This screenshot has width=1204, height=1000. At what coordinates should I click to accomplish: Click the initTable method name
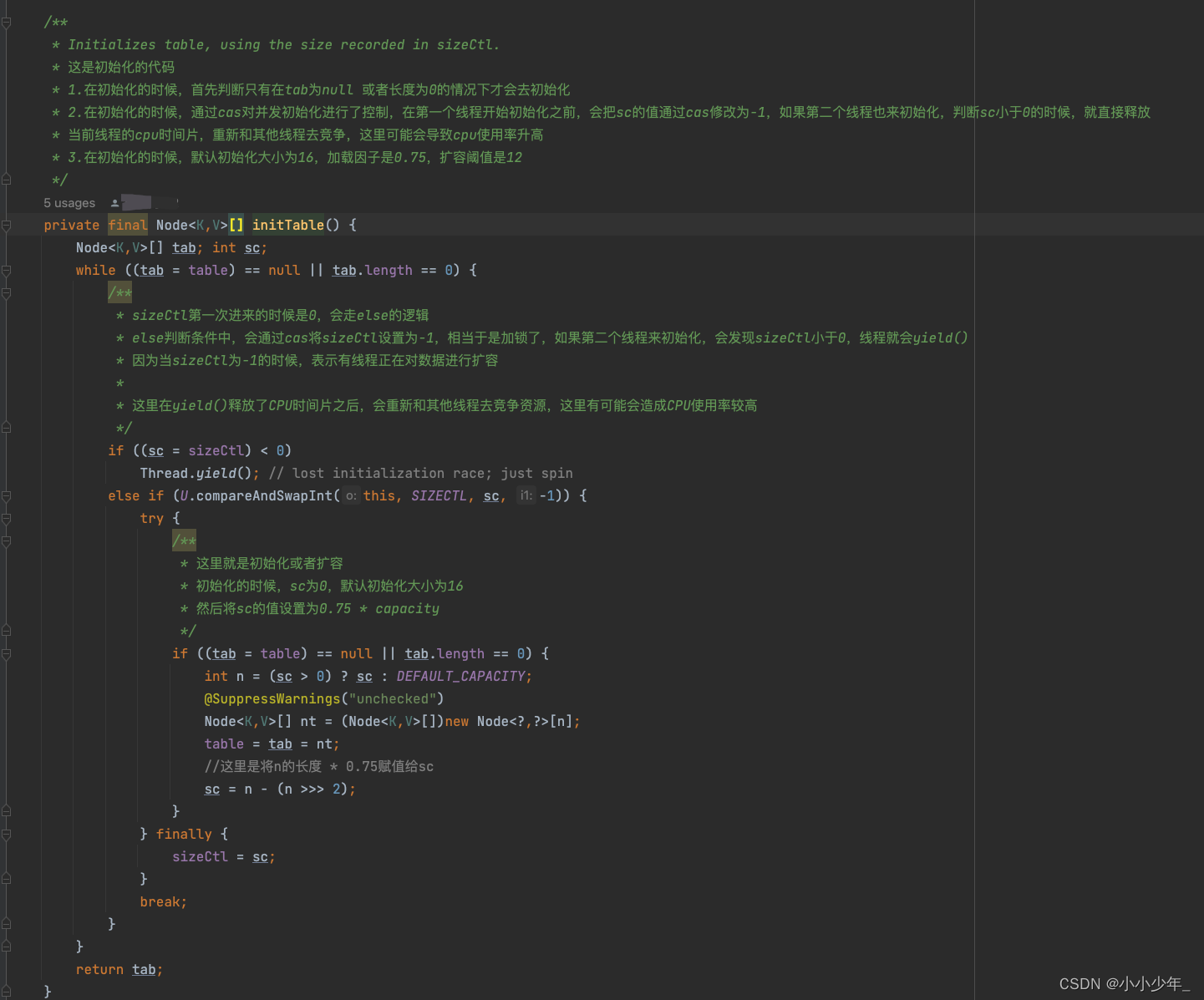(x=288, y=225)
